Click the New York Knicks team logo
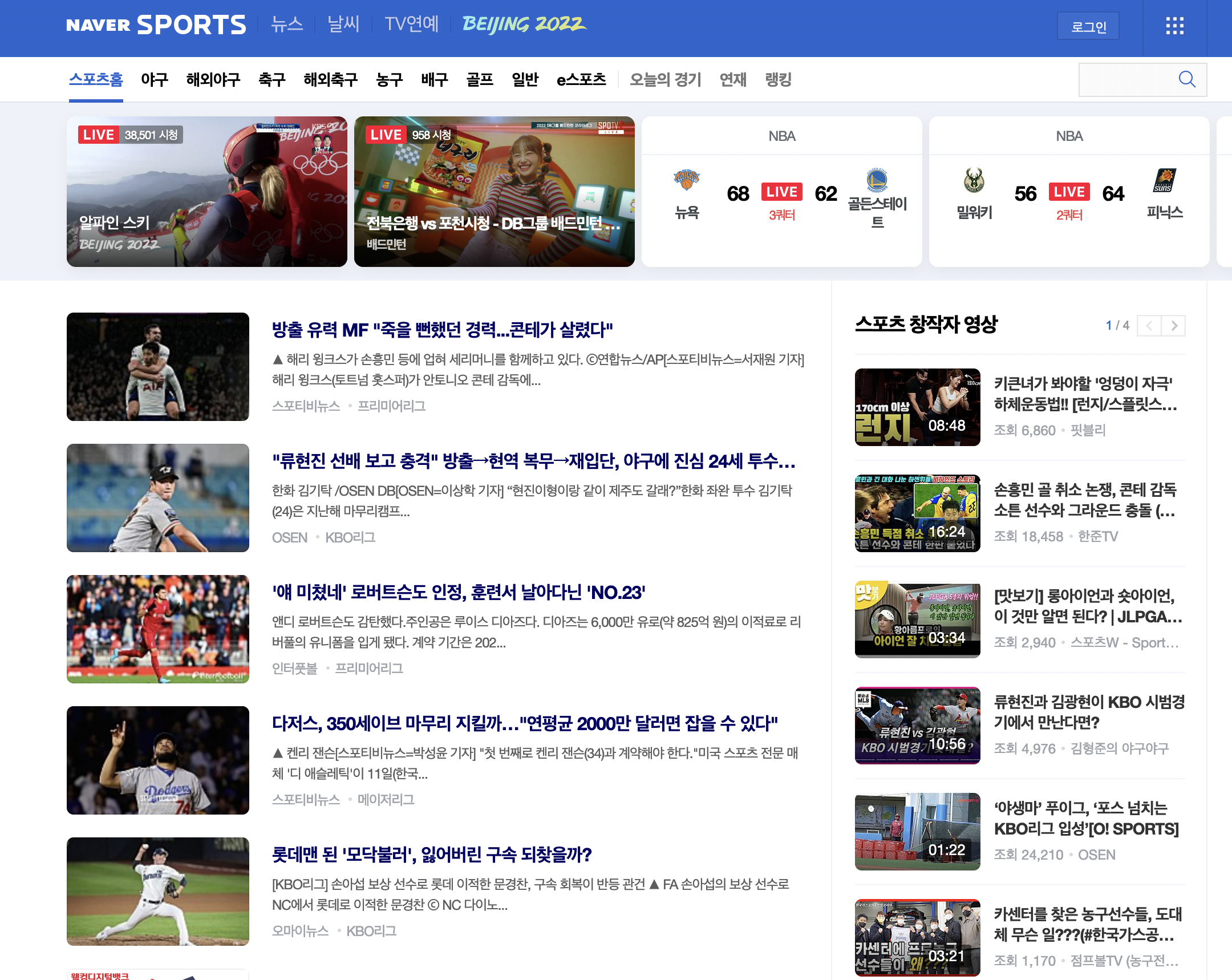1232x980 pixels. point(686,180)
